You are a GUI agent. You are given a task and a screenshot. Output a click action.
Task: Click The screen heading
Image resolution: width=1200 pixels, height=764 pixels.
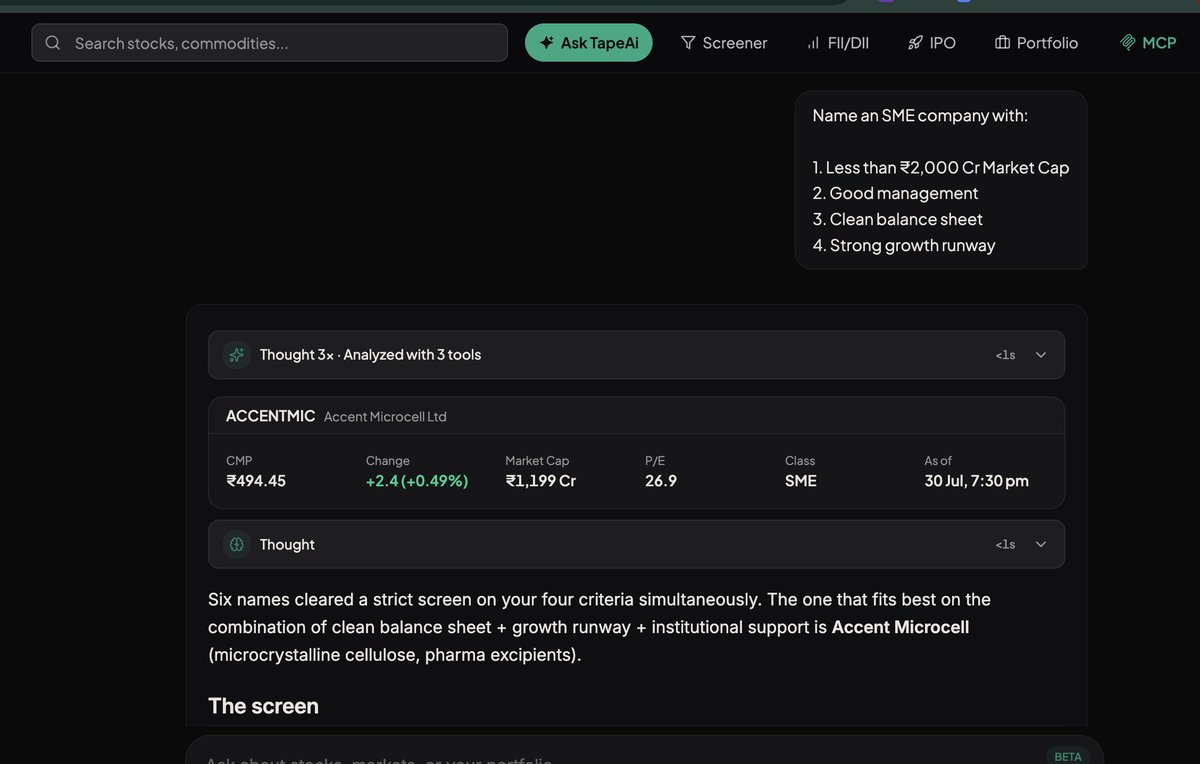point(263,706)
